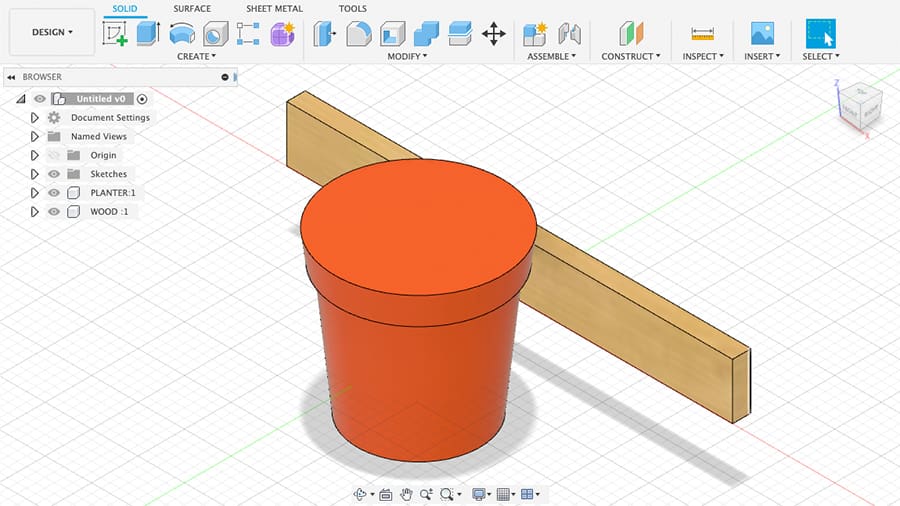Activate the Pan hand tool
900x506 pixels.
(x=406, y=494)
